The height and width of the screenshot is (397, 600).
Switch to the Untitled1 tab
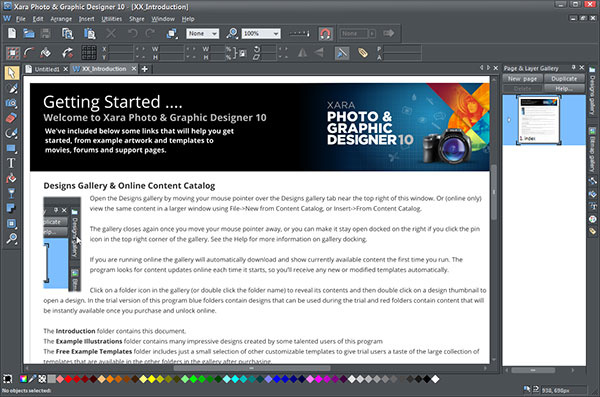pos(47,69)
